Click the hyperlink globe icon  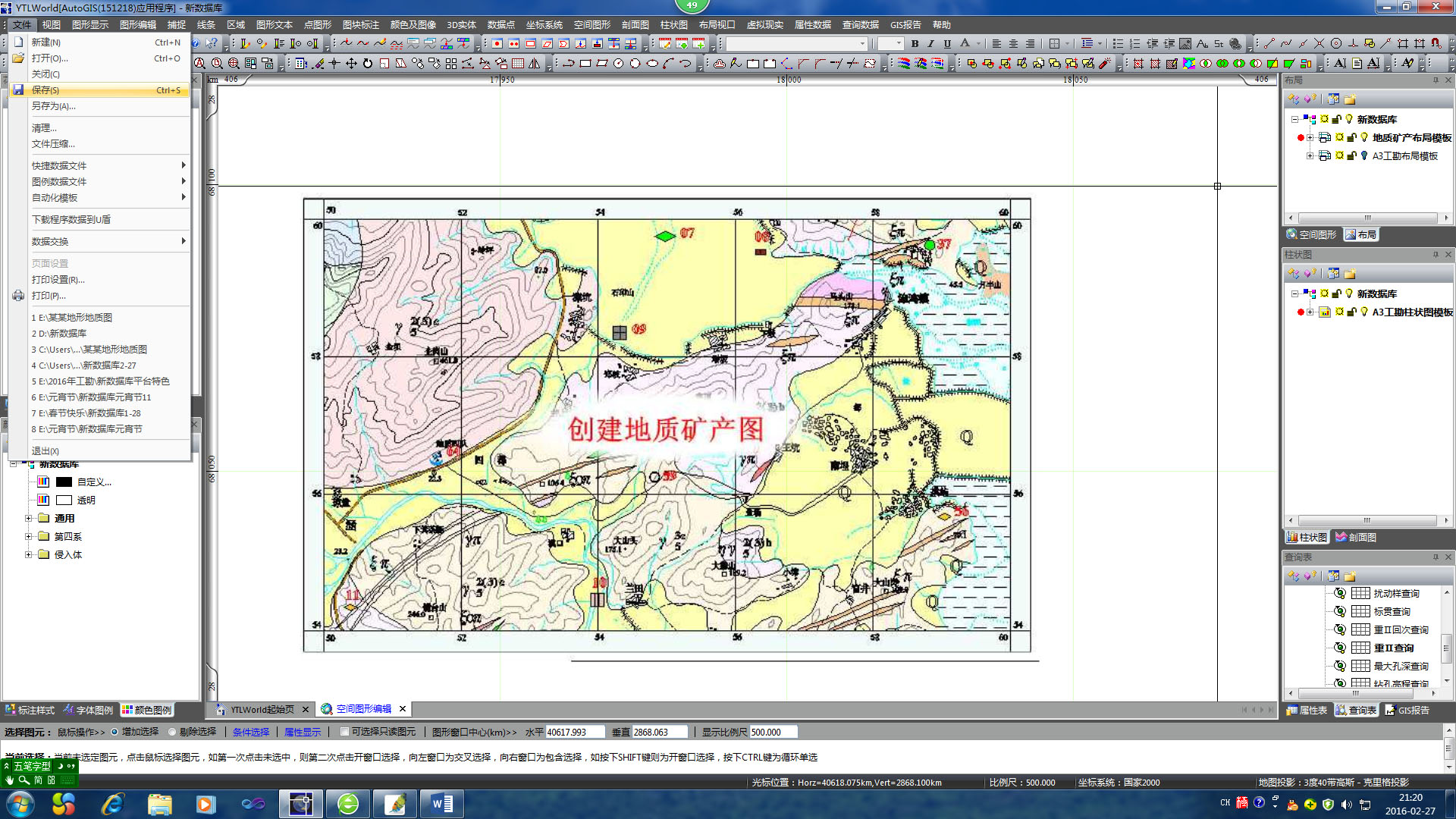point(1235,44)
